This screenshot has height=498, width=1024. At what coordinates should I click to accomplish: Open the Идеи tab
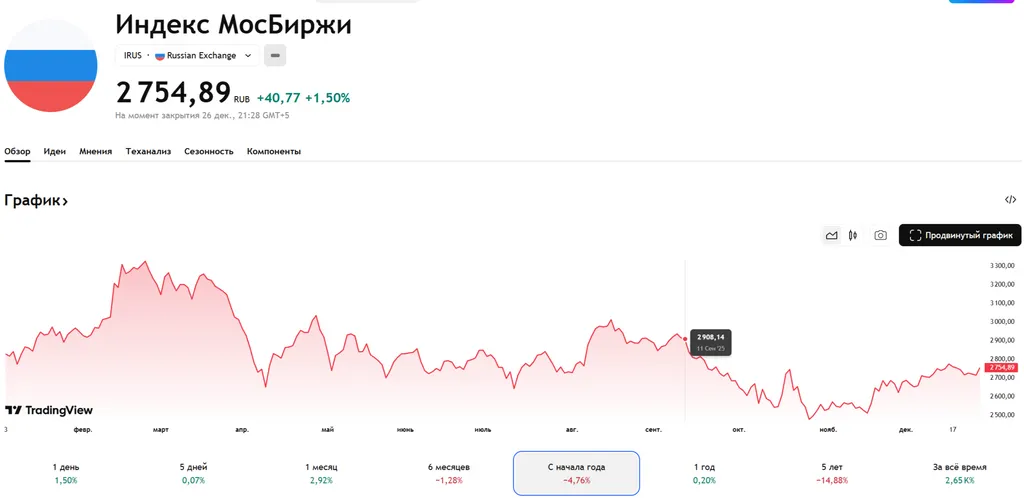(x=55, y=151)
